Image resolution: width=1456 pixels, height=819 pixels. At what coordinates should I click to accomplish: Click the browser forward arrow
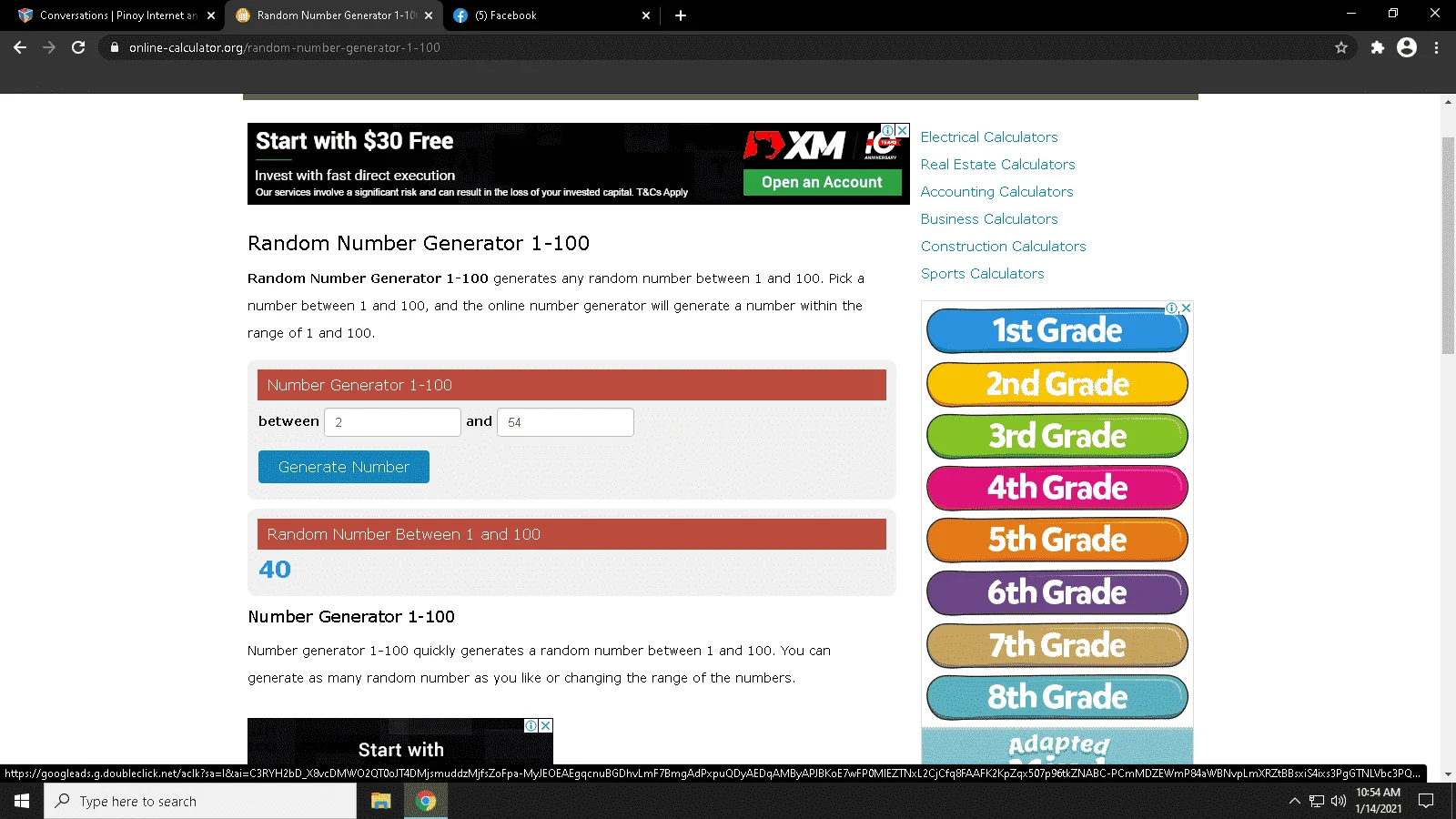49,47
